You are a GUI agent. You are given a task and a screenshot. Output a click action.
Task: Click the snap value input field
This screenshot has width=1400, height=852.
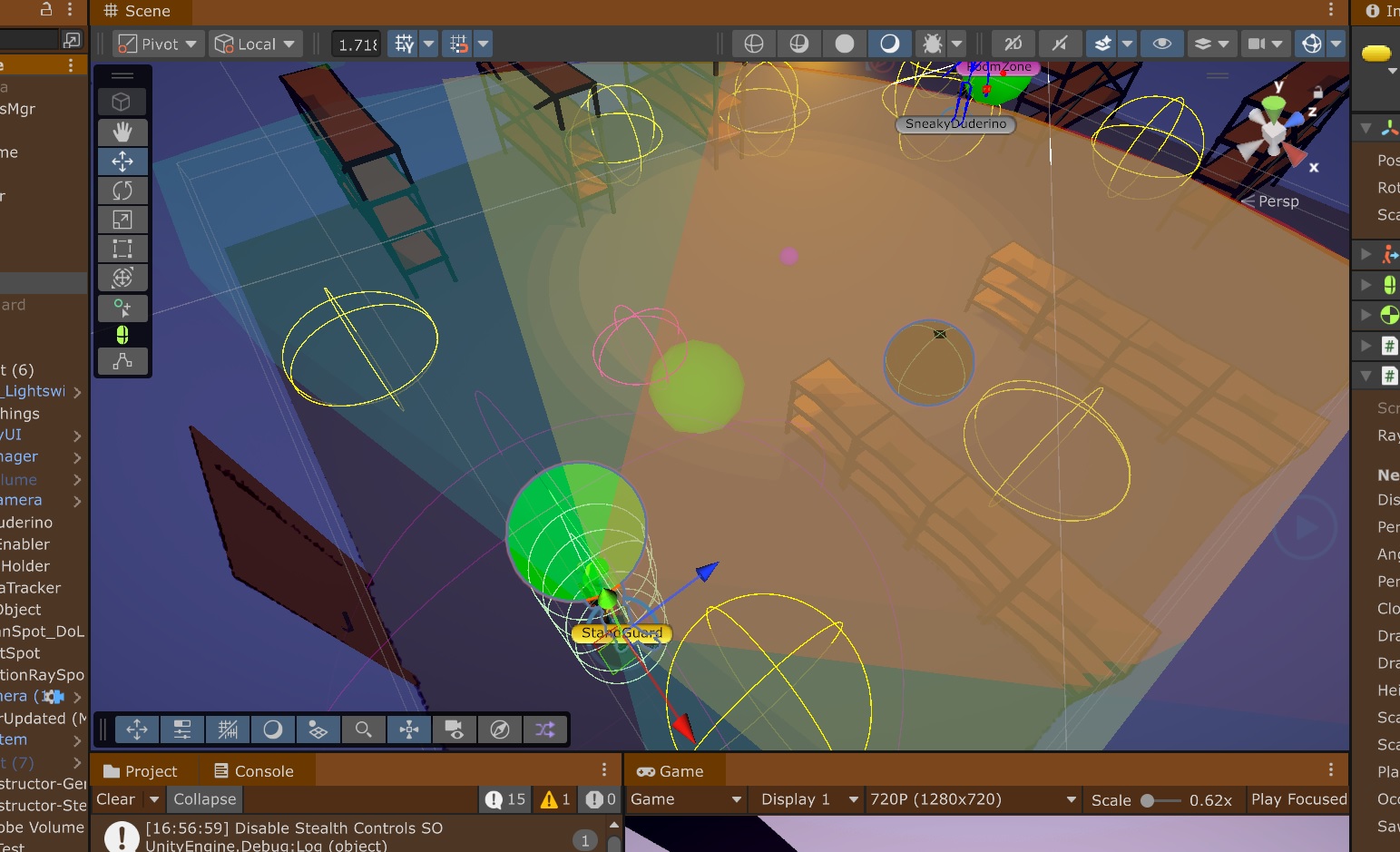point(357,44)
